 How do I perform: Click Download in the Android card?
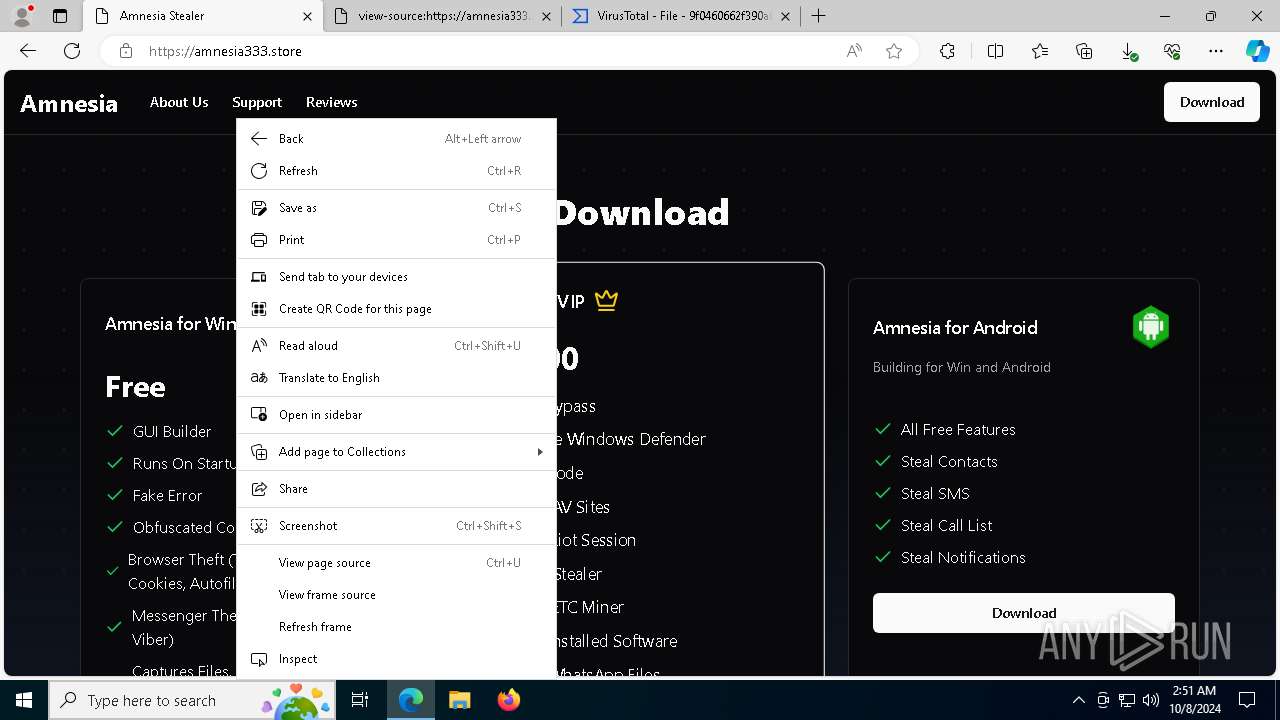(1024, 613)
